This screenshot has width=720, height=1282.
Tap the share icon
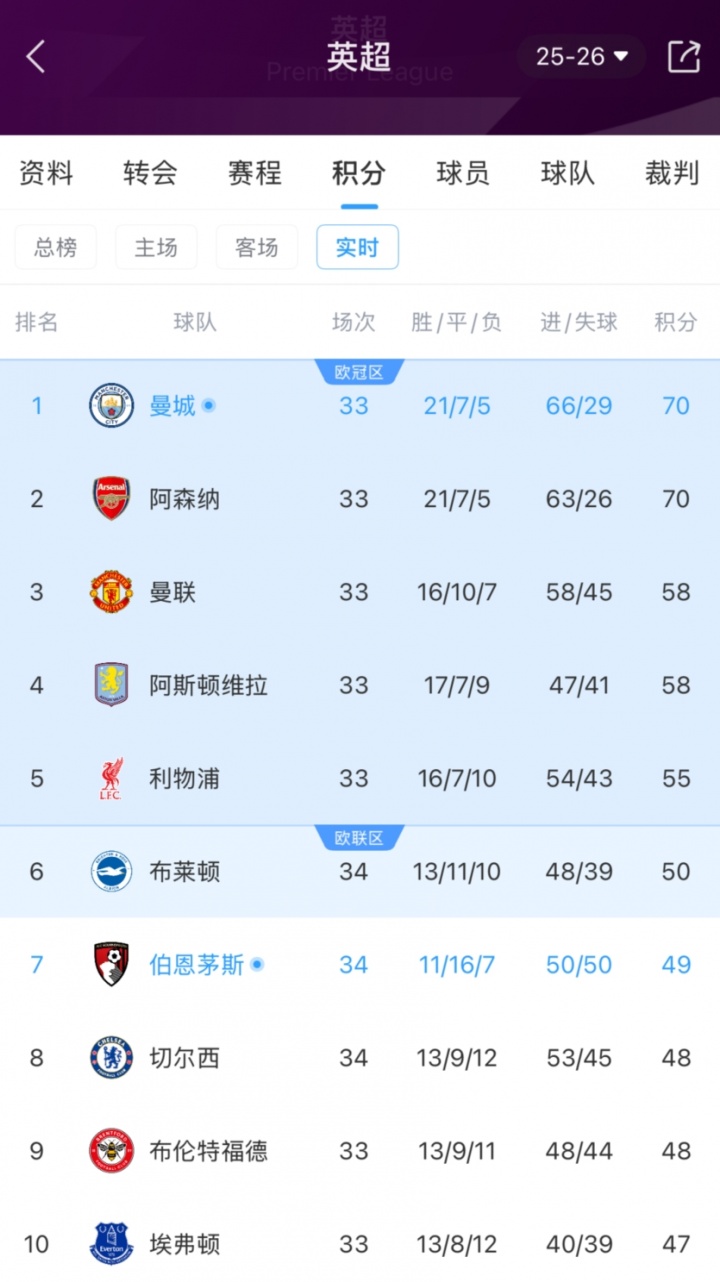tap(684, 57)
